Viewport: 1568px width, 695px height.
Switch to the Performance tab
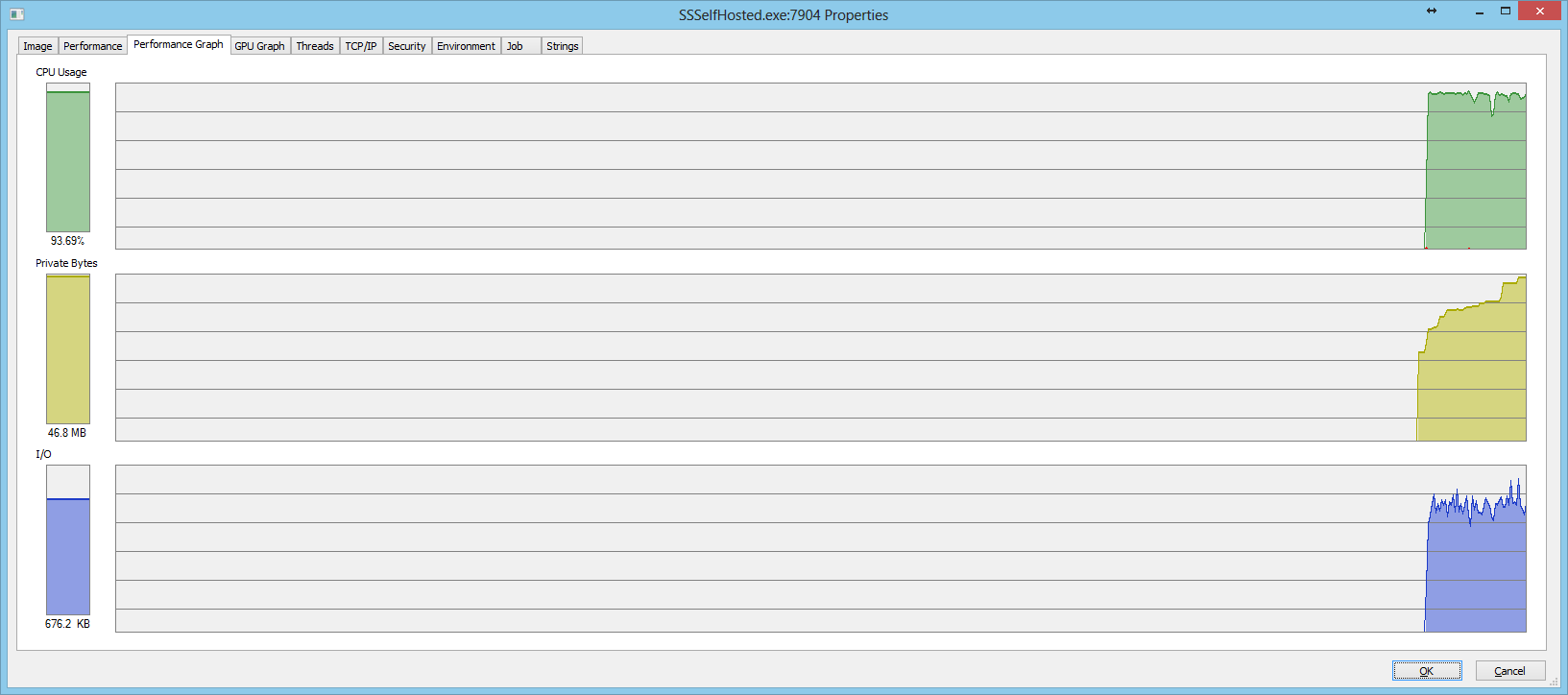92,46
